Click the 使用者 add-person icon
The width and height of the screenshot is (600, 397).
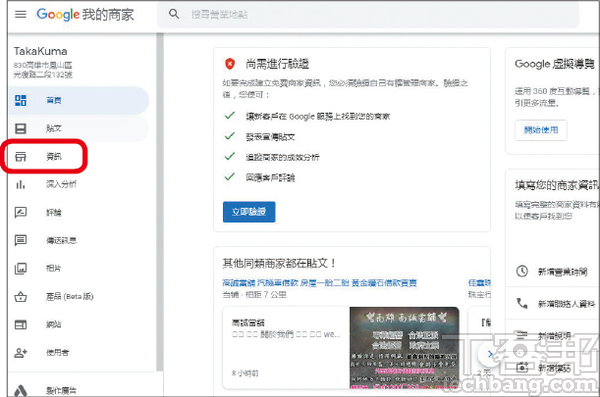[x=21, y=353]
